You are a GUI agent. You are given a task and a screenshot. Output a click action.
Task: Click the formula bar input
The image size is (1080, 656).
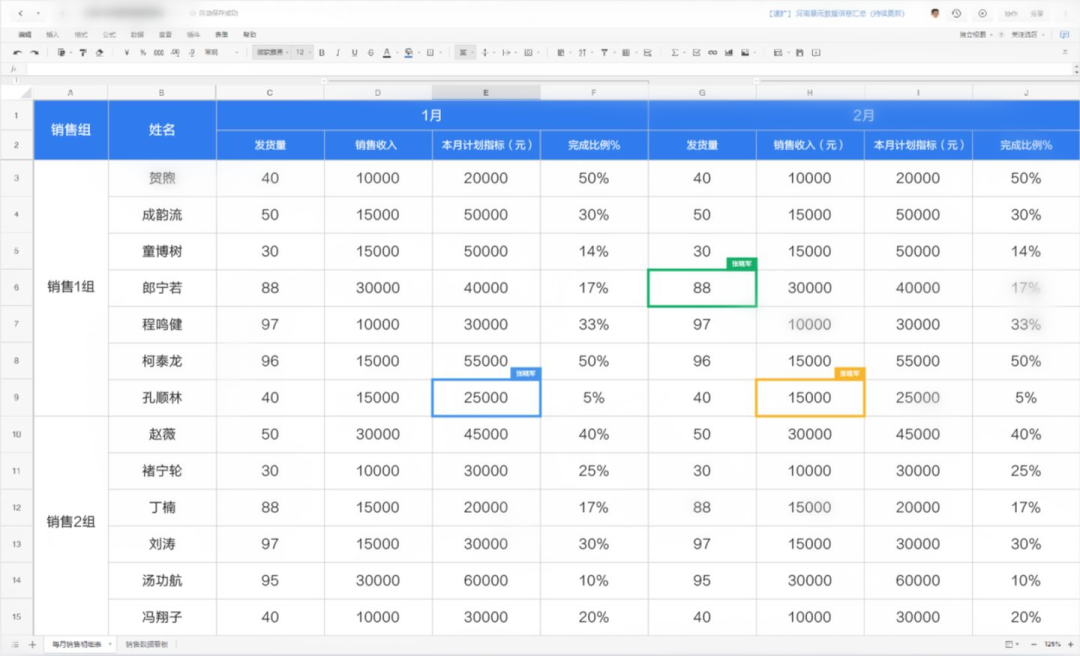click(548, 69)
